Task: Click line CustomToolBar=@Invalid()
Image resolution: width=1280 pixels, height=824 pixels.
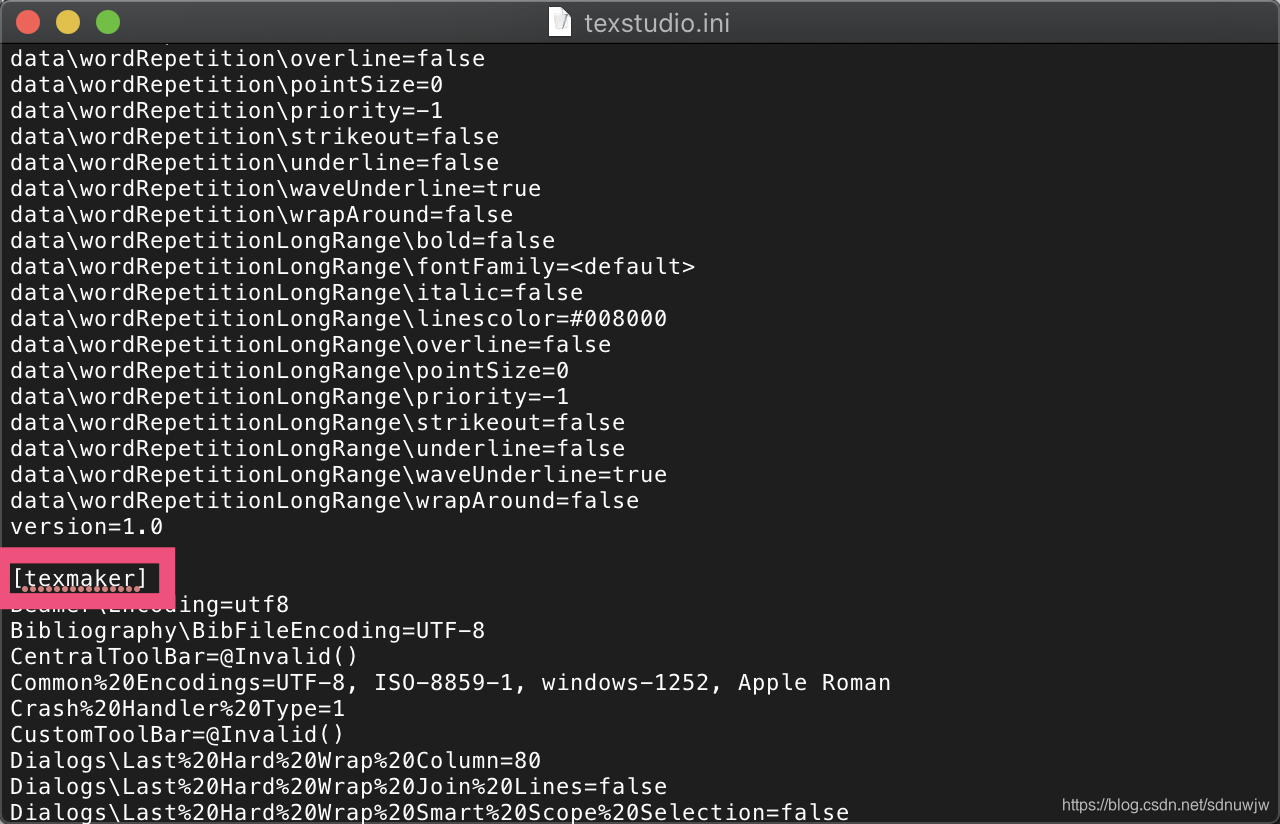Action: 177,735
